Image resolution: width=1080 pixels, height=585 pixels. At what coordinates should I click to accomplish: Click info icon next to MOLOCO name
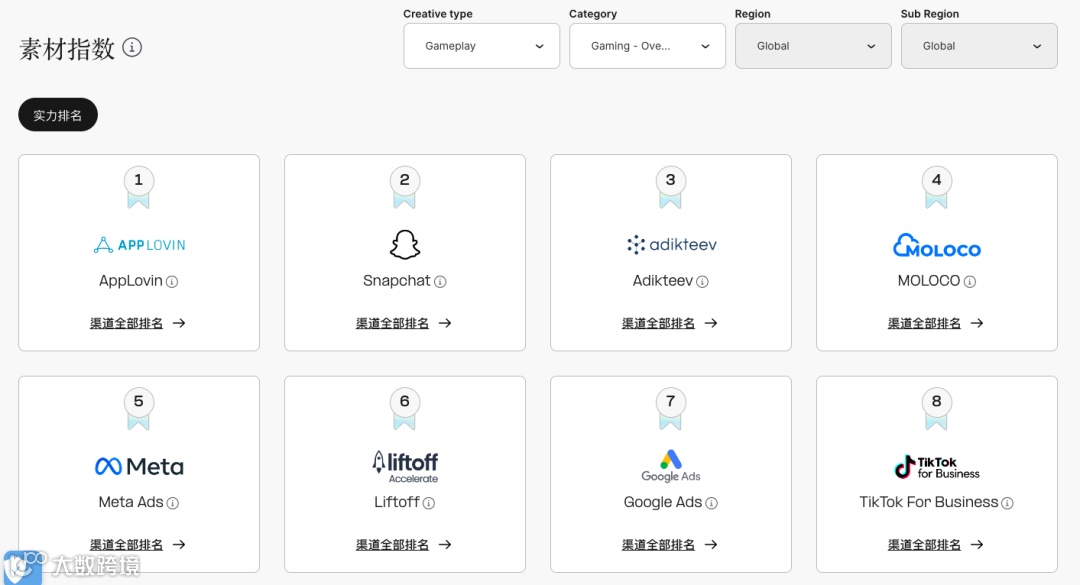point(970,282)
